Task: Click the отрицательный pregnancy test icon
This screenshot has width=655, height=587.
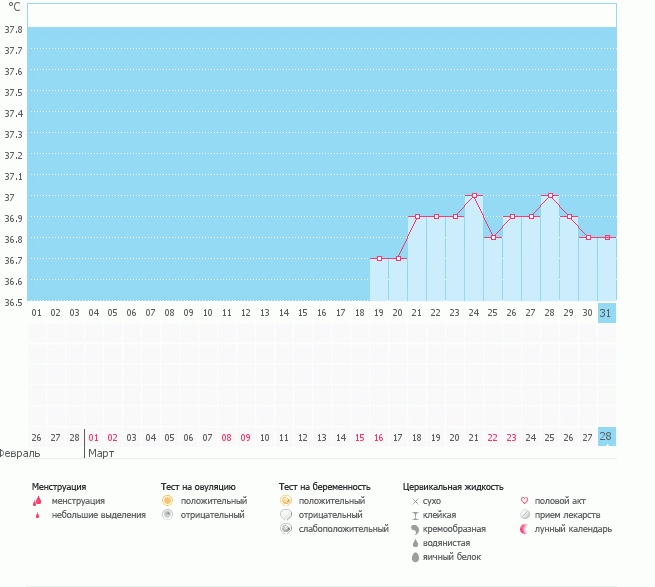Action: click(286, 515)
